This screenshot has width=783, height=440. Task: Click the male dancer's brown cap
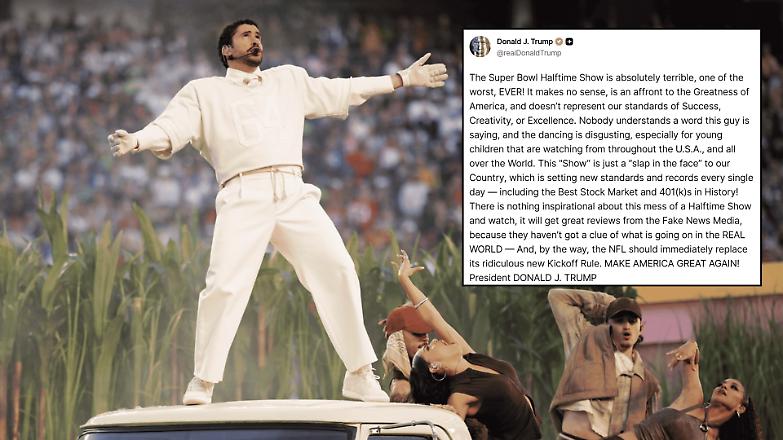tap(624, 308)
